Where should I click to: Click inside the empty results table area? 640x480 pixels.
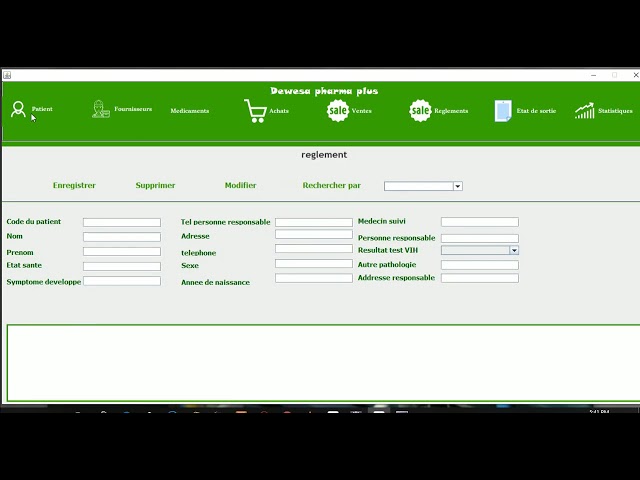[x=323, y=363]
